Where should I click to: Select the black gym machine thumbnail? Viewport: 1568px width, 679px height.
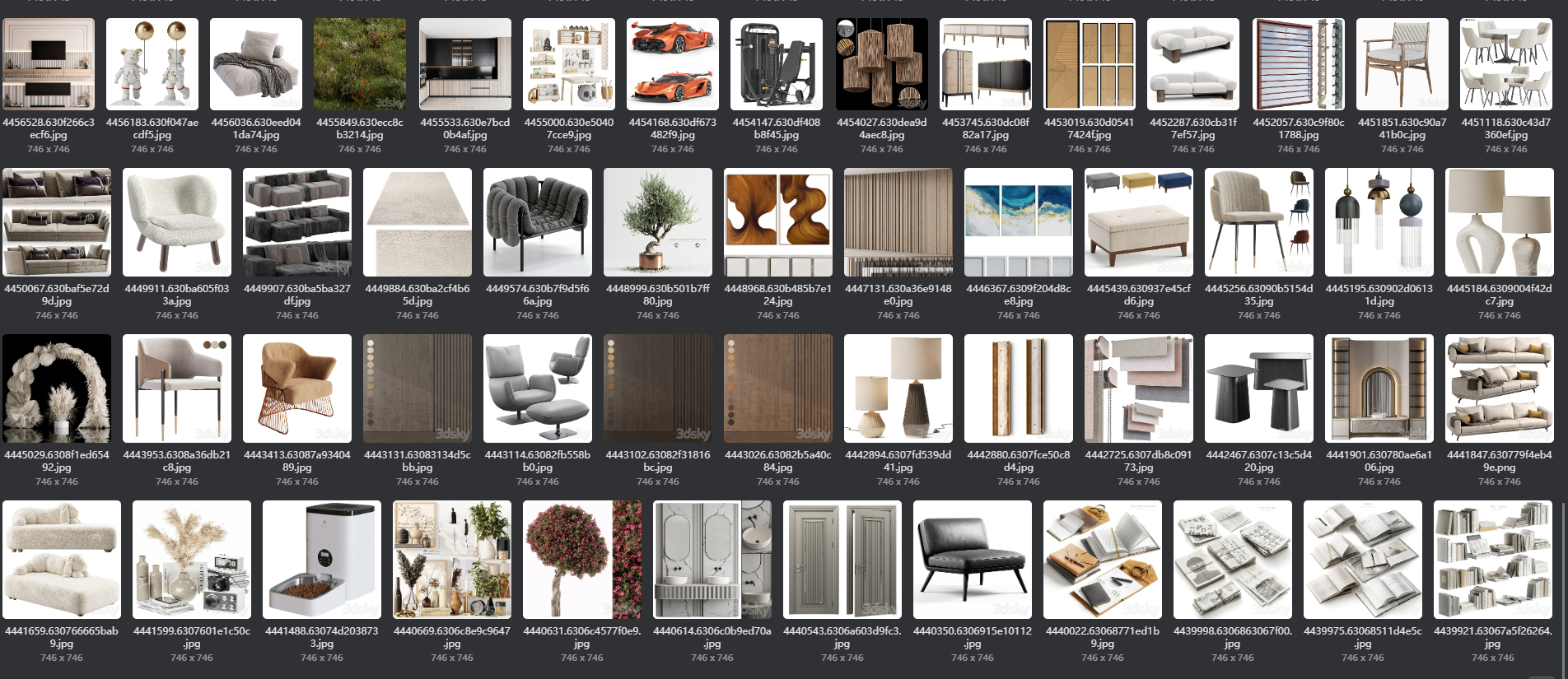pos(776,64)
